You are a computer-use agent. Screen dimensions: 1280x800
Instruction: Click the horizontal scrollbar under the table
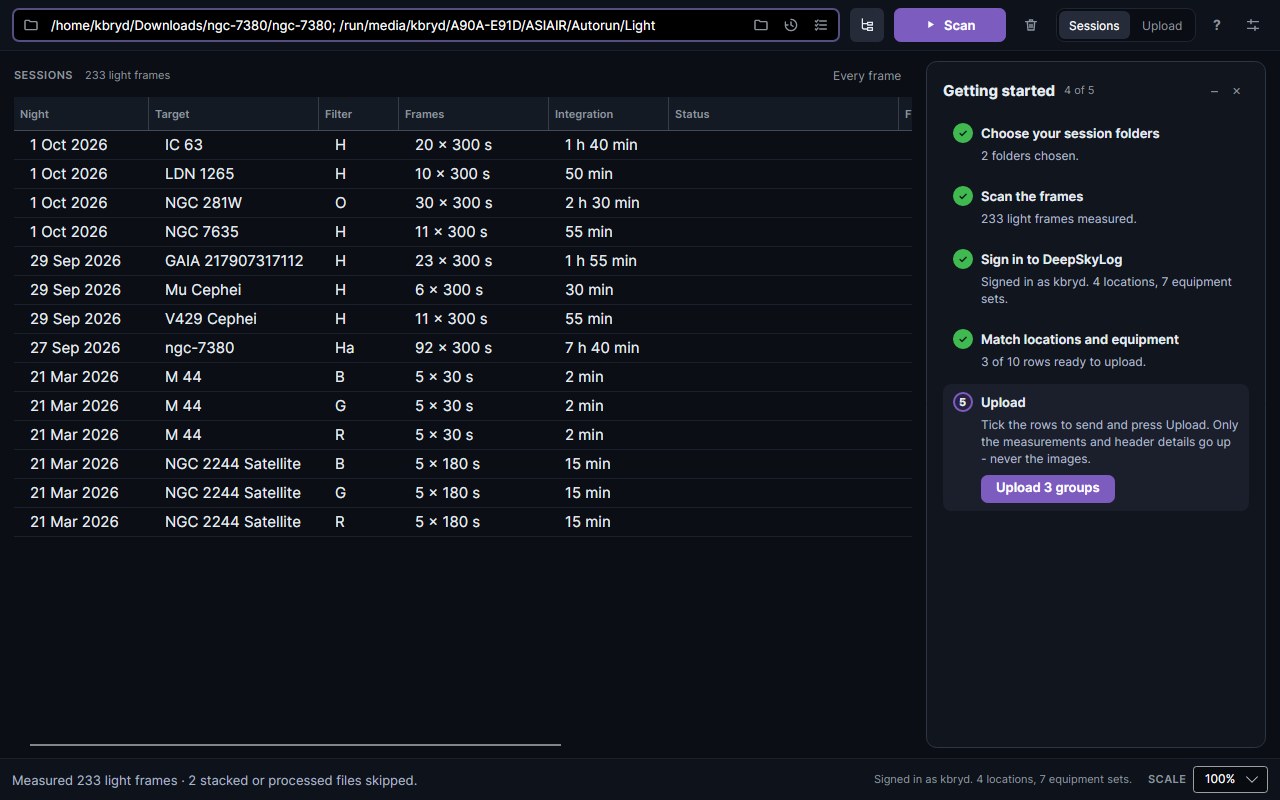pos(295,745)
